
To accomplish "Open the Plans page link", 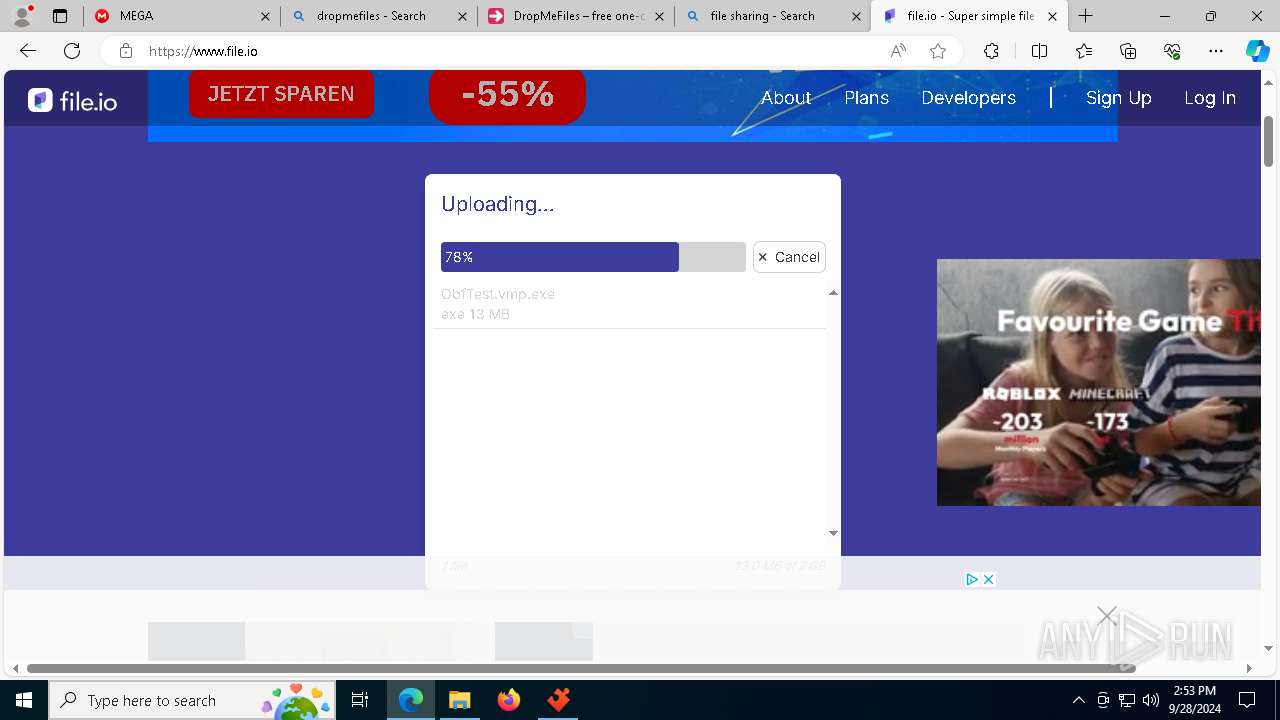I will pos(867,98).
